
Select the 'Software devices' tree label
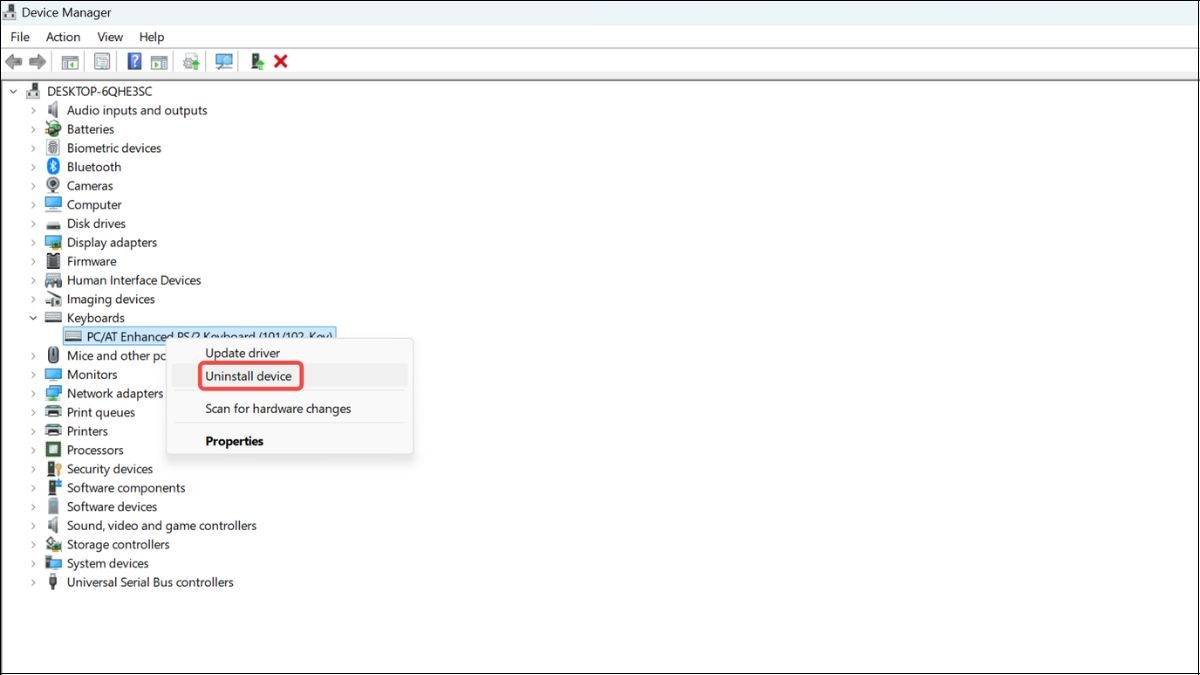(112, 507)
